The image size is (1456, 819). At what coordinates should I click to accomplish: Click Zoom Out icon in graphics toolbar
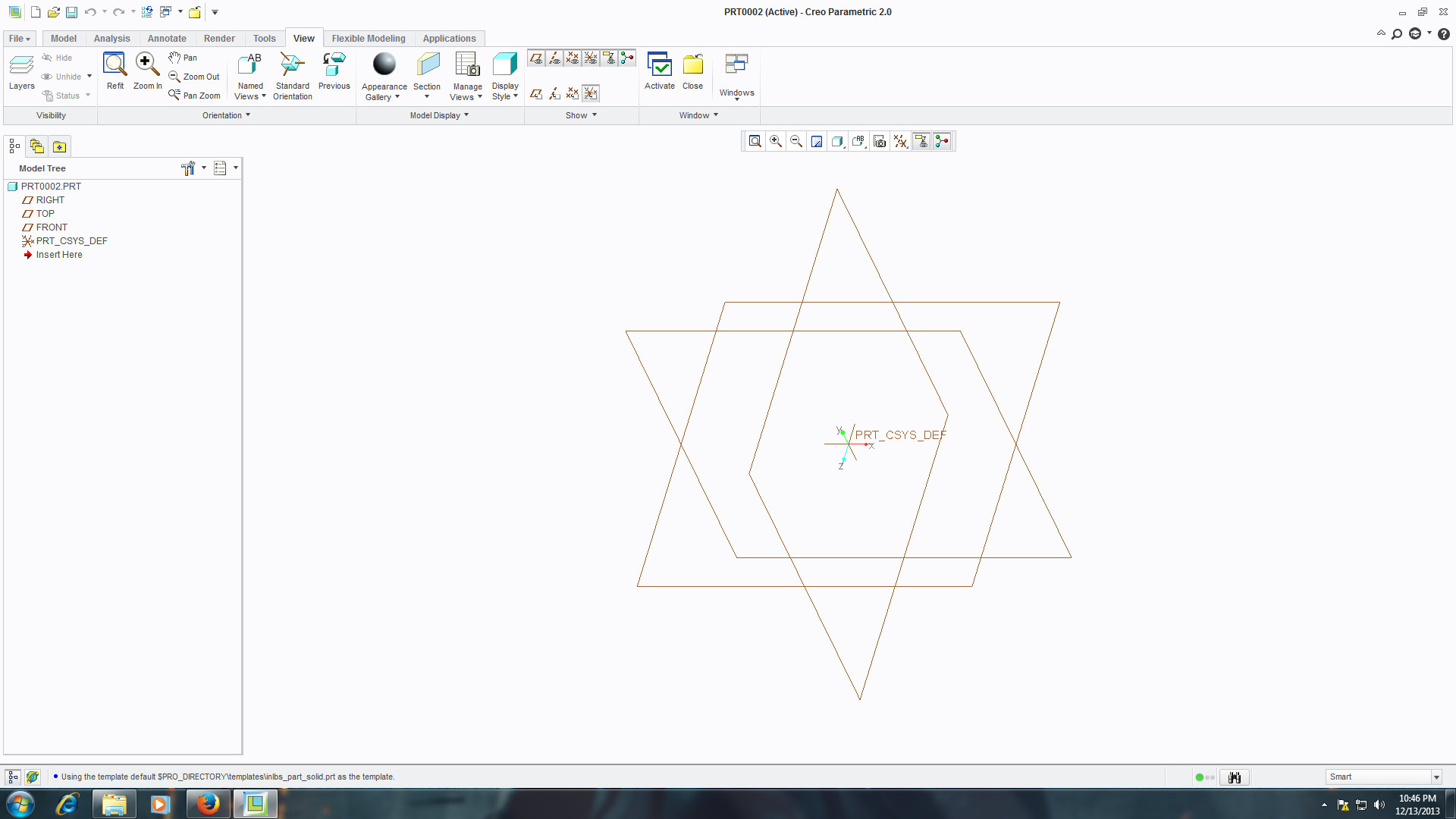click(x=796, y=142)
